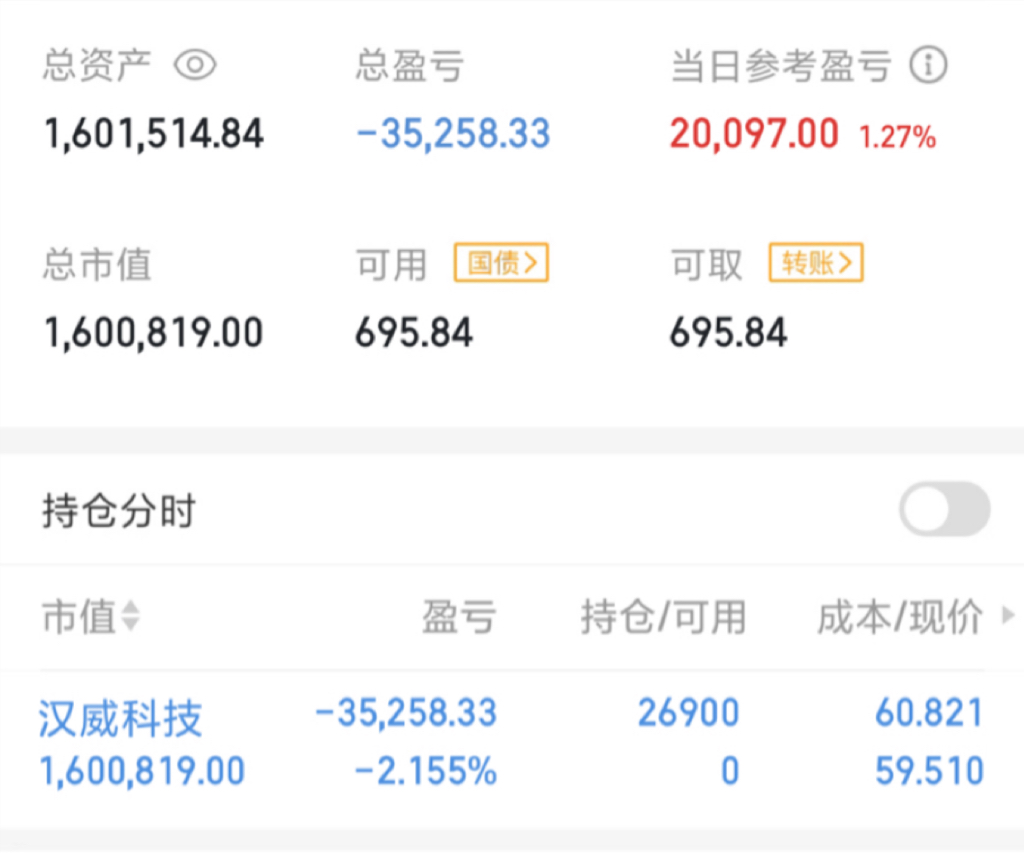
Task: Tap the 可用 balance 695.84
Action: pyautogui.click(x=414, y=333)
